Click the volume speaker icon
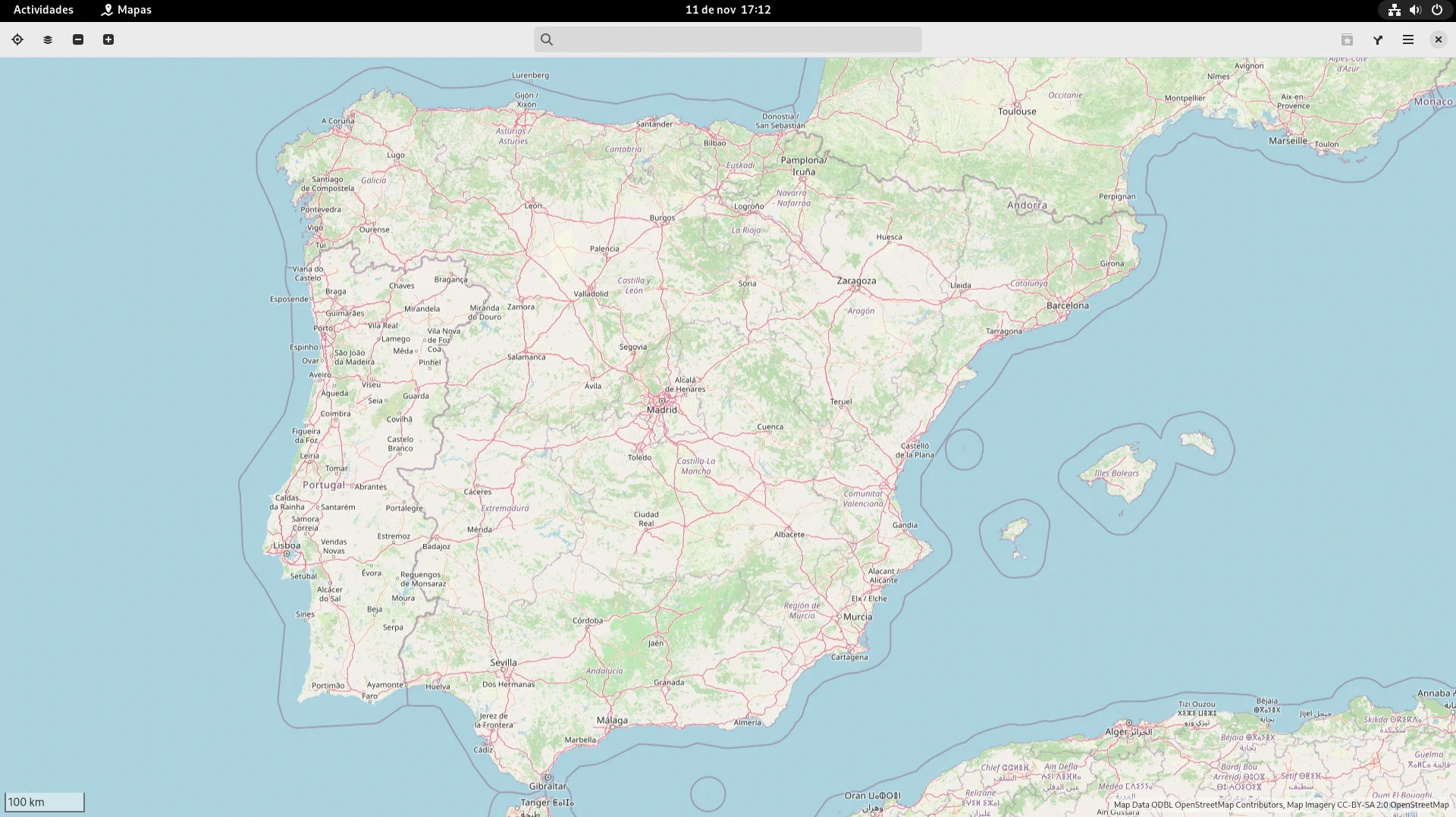1456x817 pixels. tap(1415, 10)
